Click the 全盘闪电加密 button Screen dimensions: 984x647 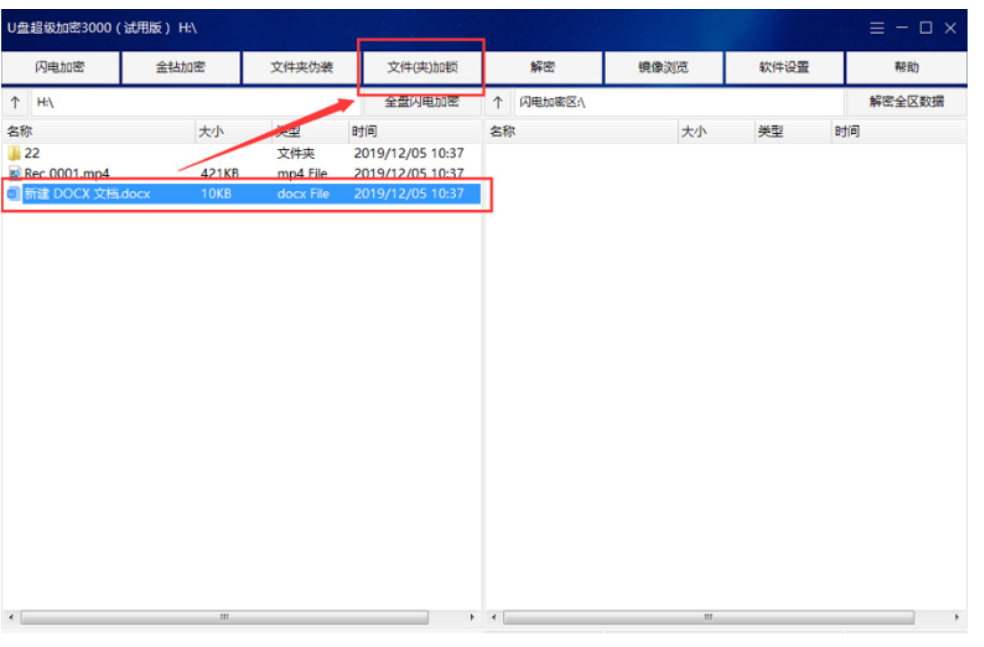point(421,102)
